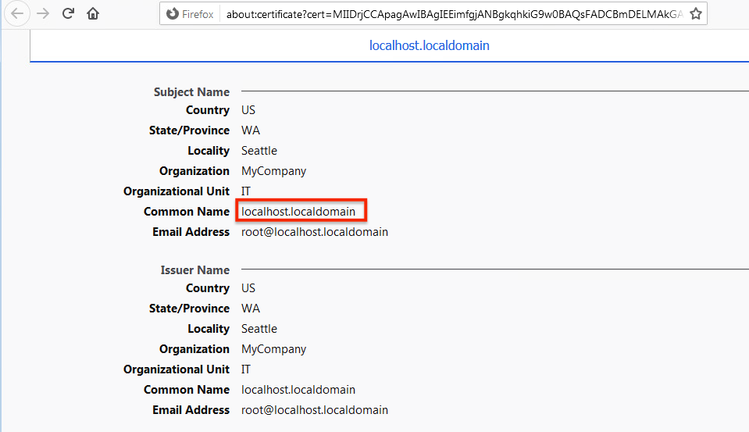Click the Issuer Common Name value
749x432 pixels.
coord(298,389)
